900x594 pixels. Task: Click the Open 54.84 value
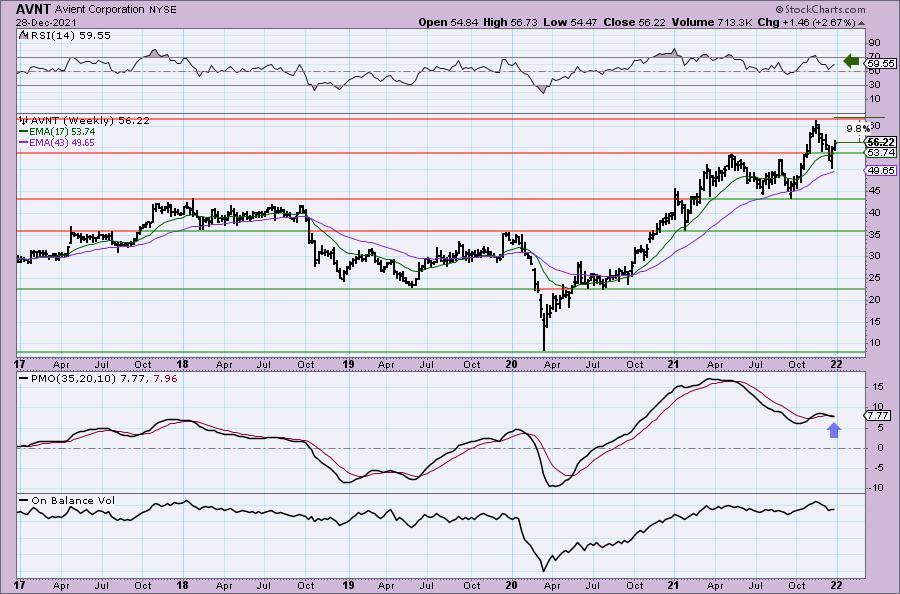coord(447,22)
